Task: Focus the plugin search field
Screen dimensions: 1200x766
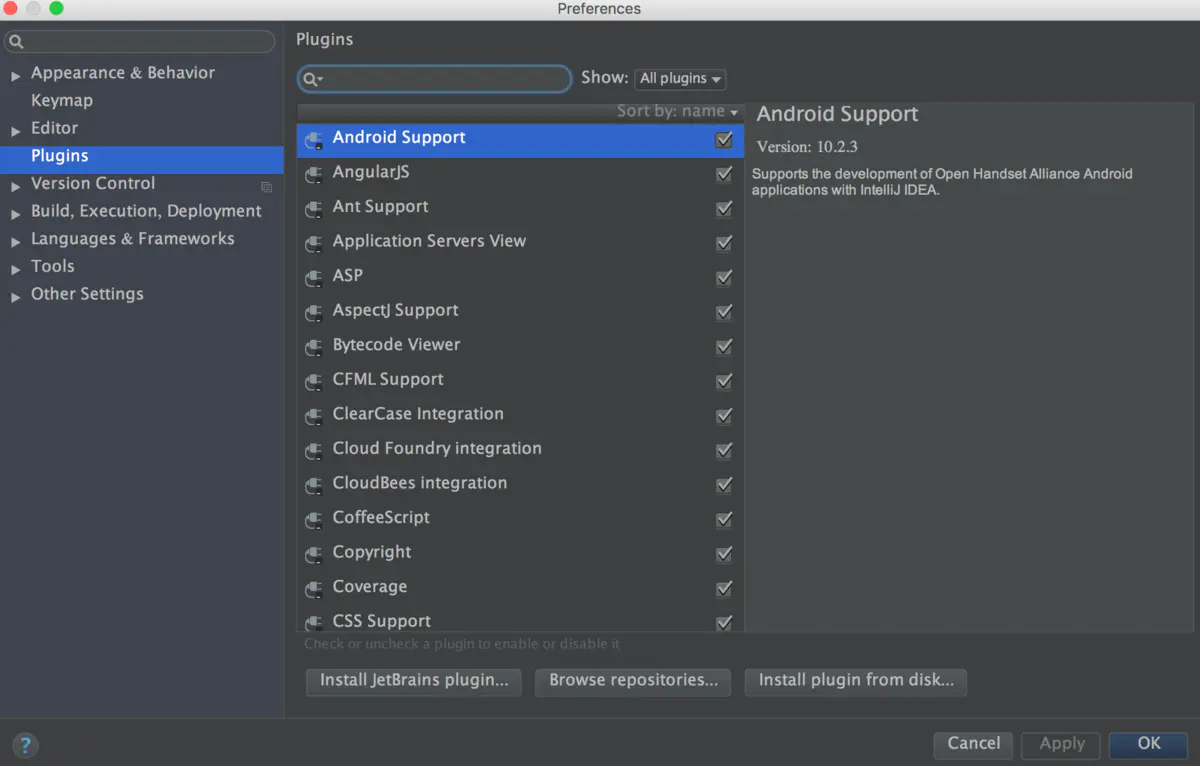Action: pos(435,79)
